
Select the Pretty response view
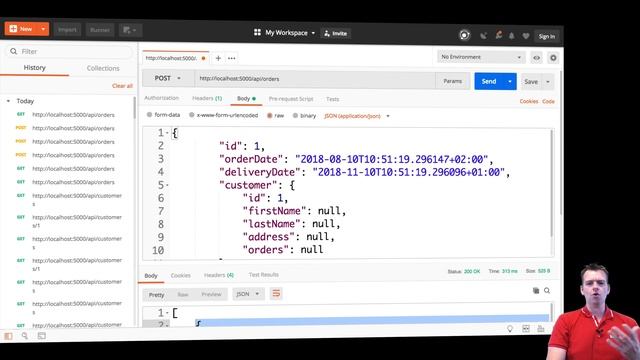tap(156, 295)
